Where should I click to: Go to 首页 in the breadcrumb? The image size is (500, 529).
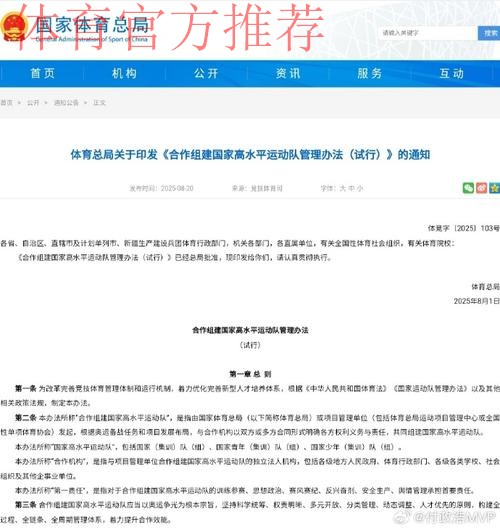click(x=6, y=103)
